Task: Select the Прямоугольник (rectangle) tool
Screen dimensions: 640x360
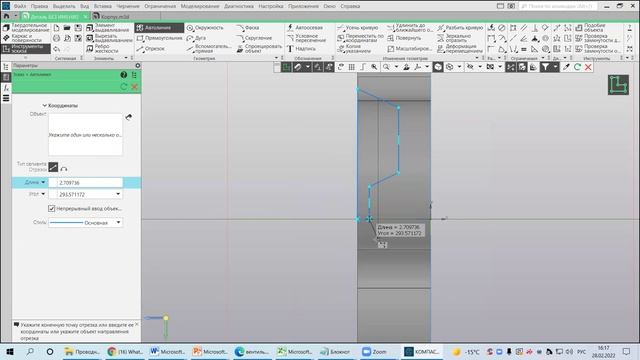Action: point(159,38)
